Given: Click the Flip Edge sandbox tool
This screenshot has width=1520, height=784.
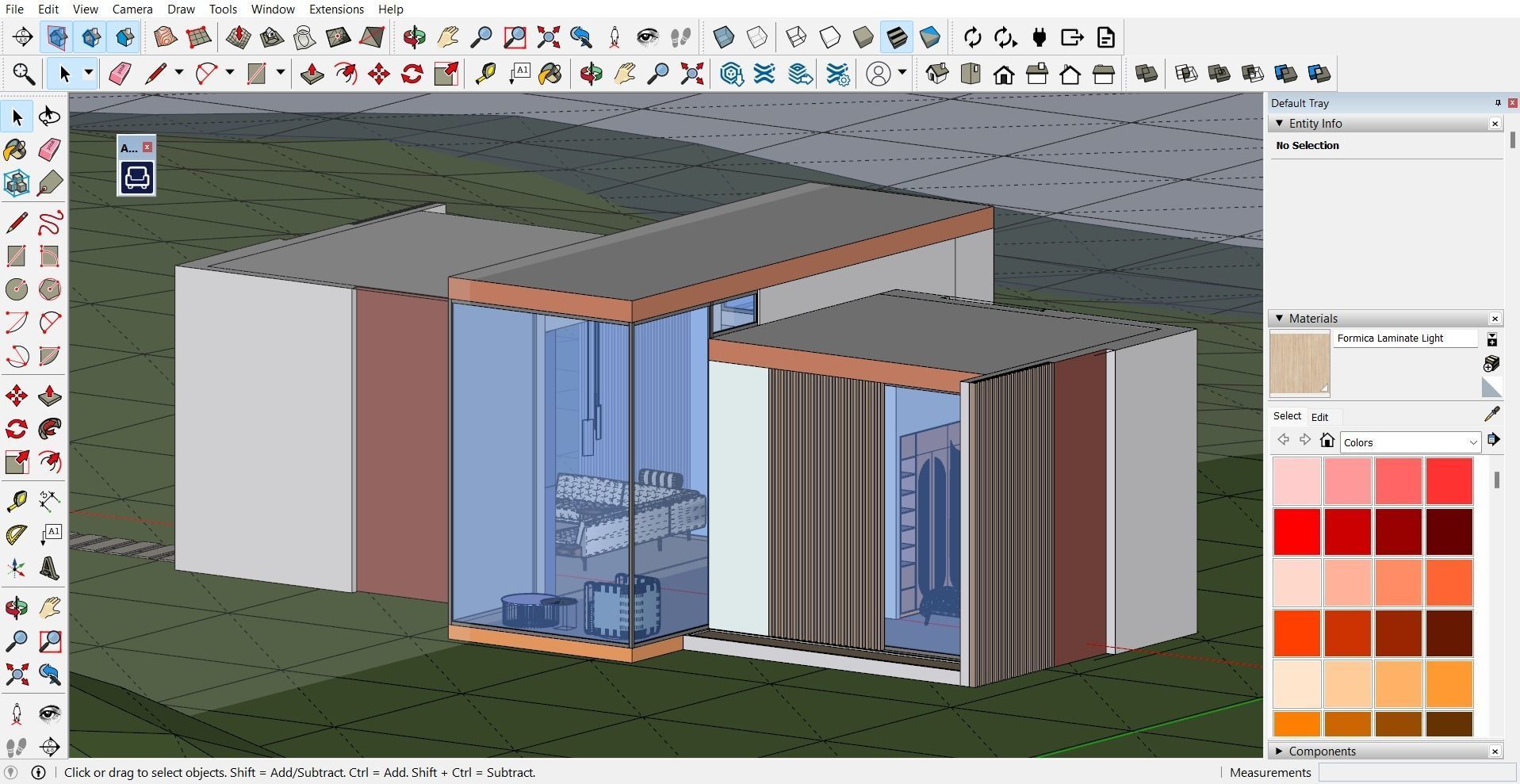Looking at the screenshot, I should click(x=371, y=37).
